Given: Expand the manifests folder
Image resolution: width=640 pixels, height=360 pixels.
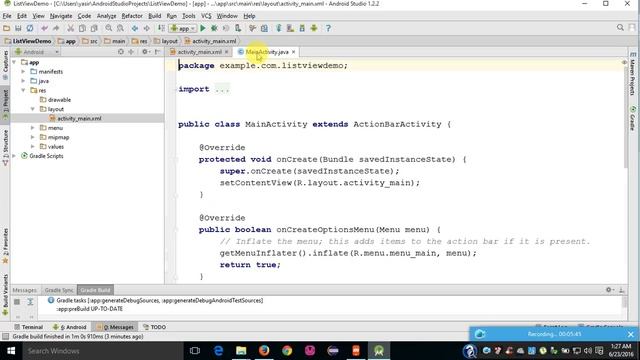Looking at the screenshot, I should tap(23, 71).
